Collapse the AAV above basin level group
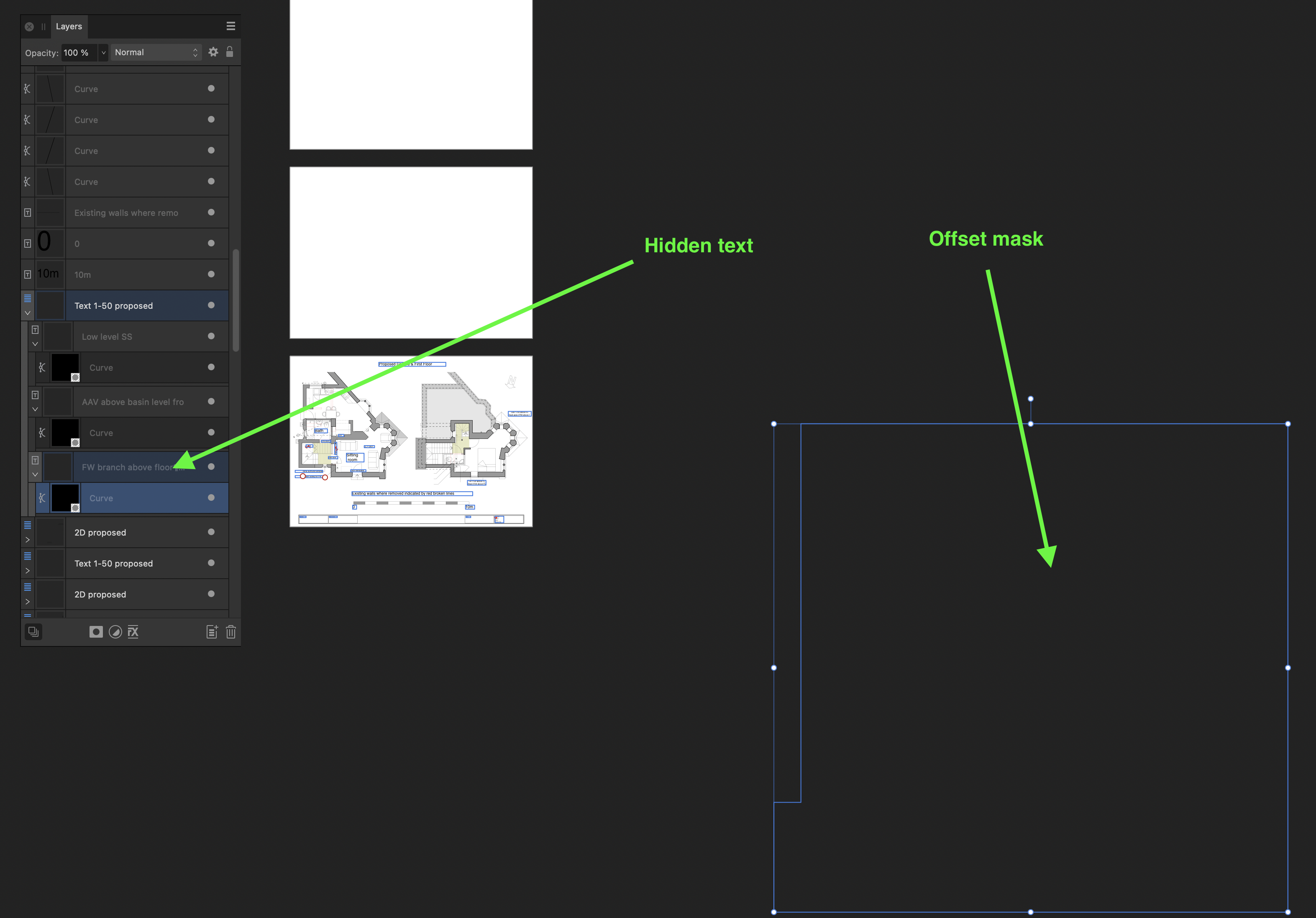1316x918 pixels. coord(35,409)
